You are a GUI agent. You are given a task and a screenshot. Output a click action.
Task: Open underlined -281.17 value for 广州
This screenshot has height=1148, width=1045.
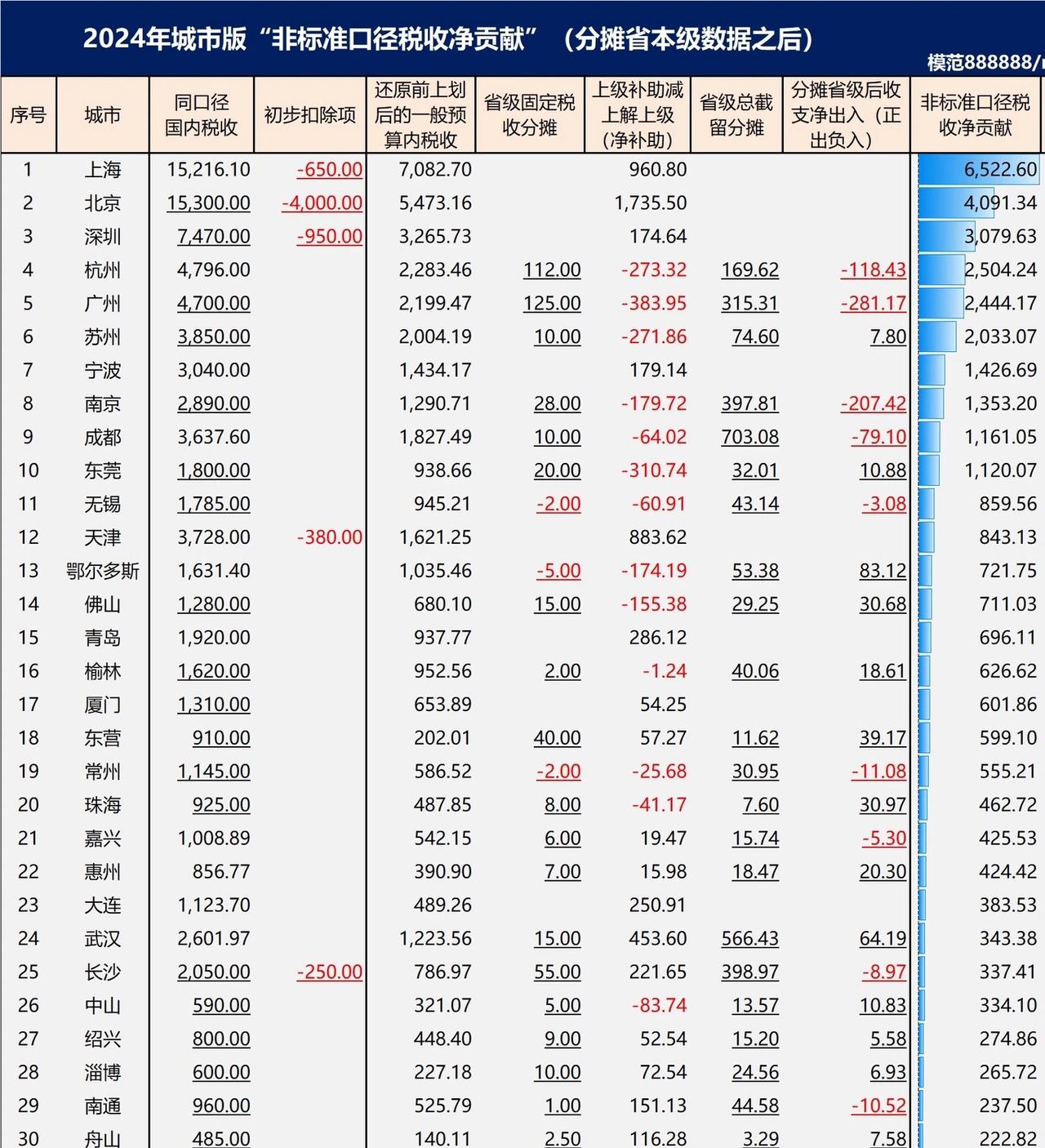click(x=873, y=304)
